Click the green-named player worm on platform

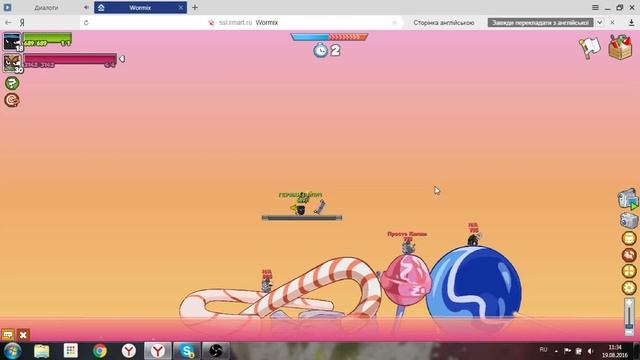point(301,209)
